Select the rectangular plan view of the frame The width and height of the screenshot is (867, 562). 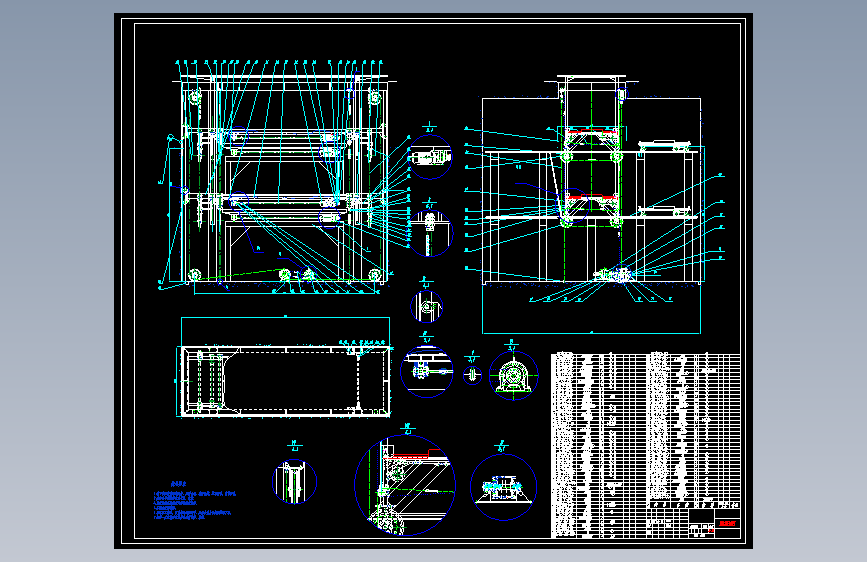[x=285, y=381]
